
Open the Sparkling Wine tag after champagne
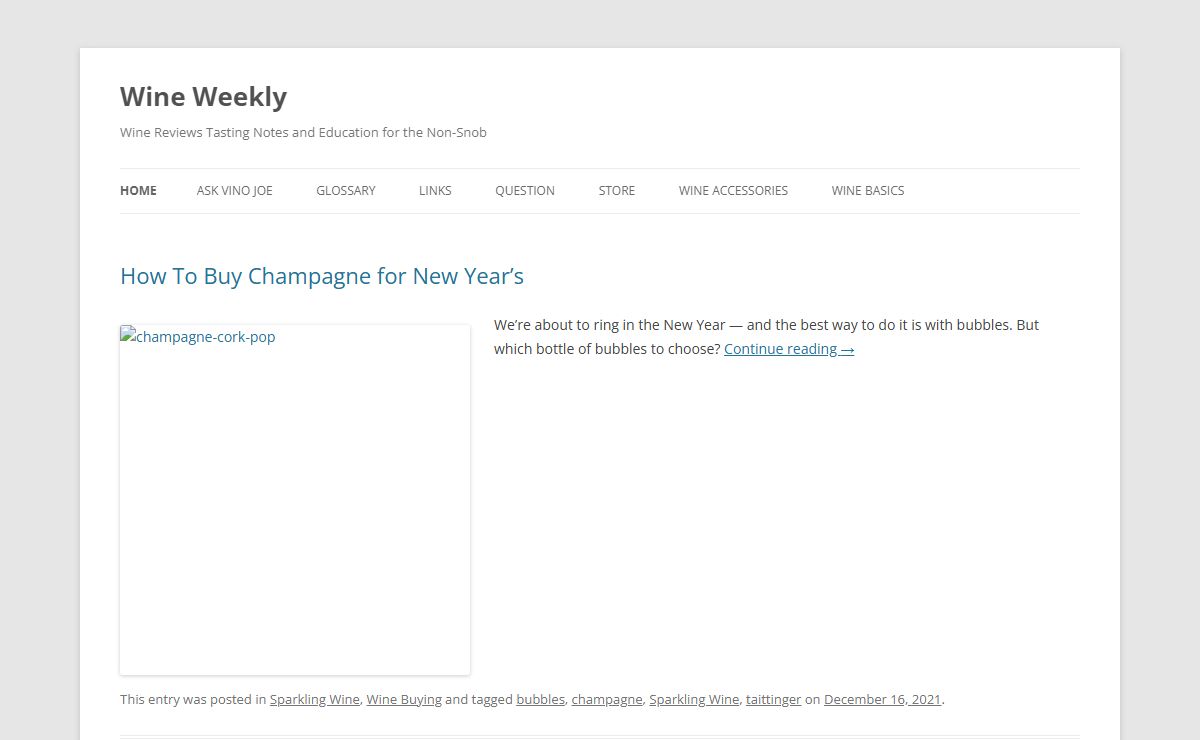[x=694, y=700]
